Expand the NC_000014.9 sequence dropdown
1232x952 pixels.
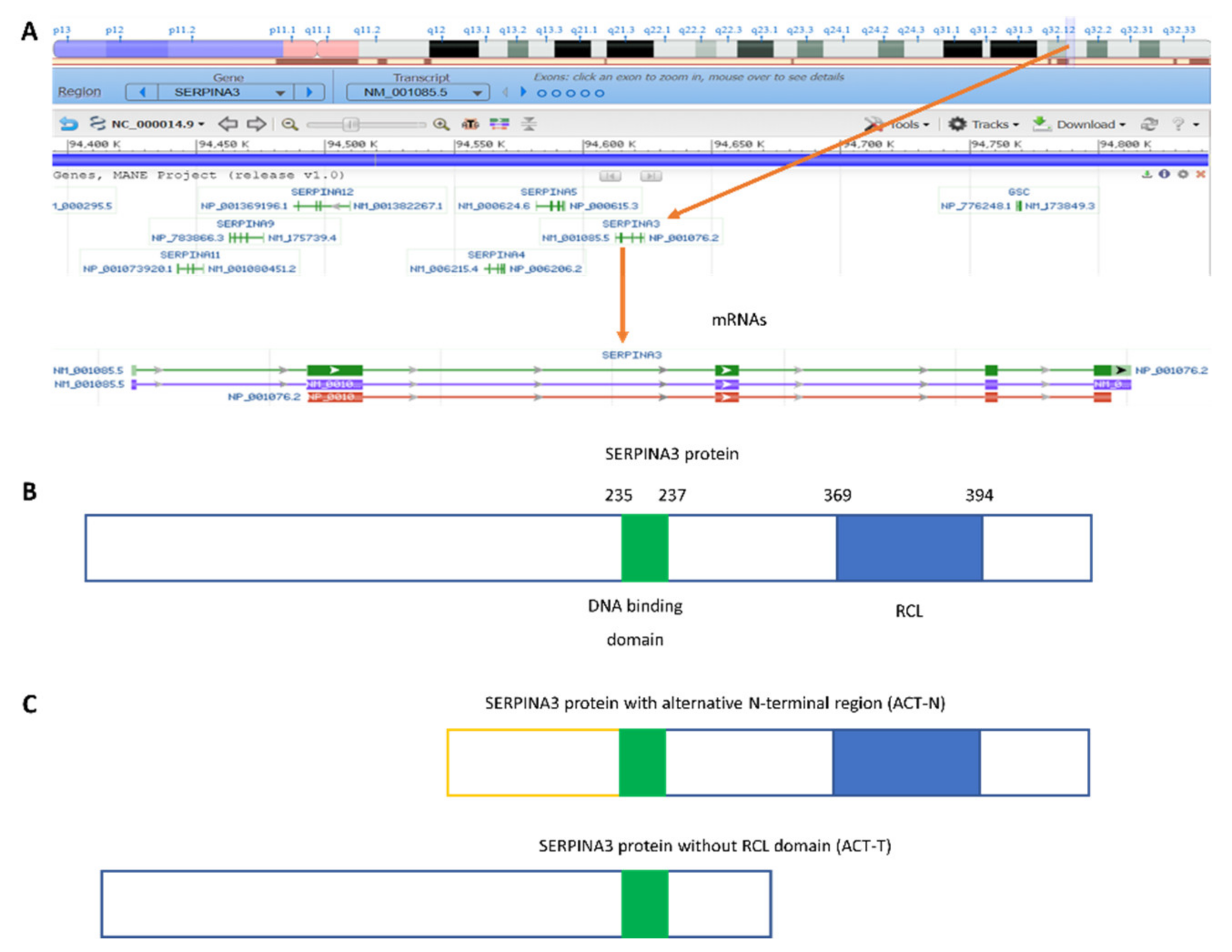pyautogui.click(x=158, y=124)
